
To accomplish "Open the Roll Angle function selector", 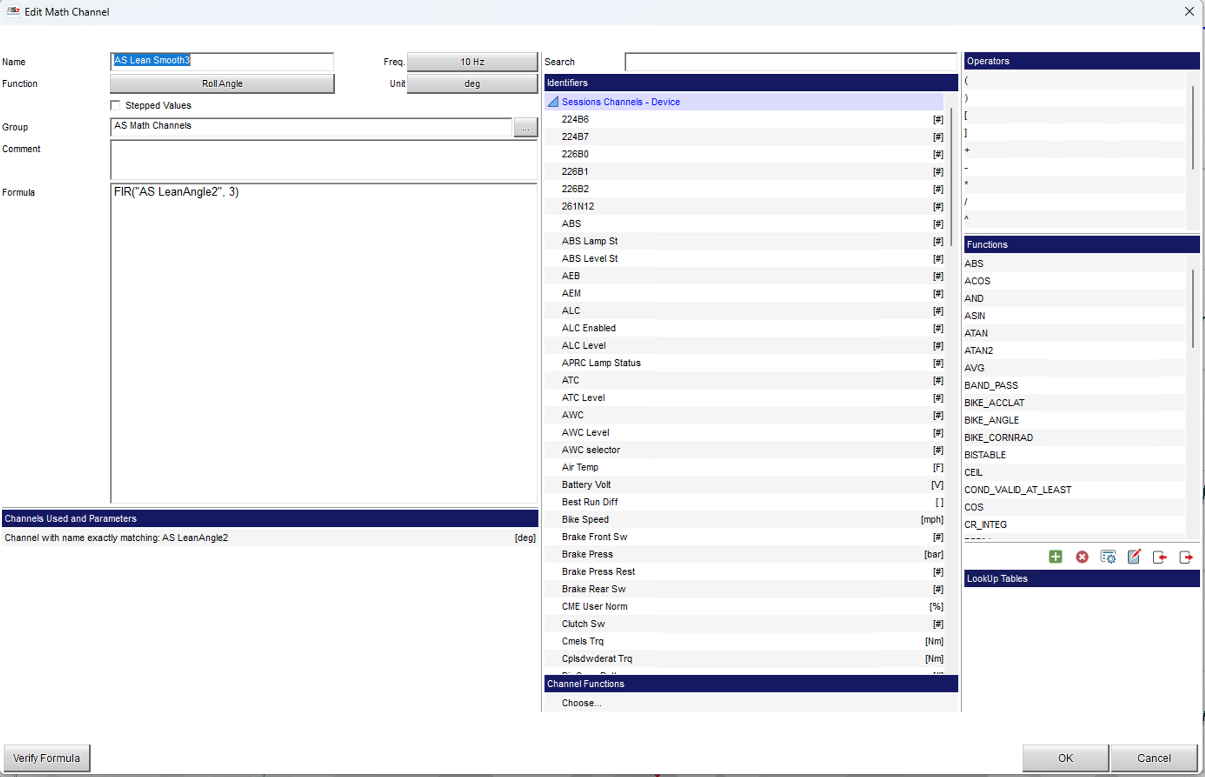I will [222, 84].
